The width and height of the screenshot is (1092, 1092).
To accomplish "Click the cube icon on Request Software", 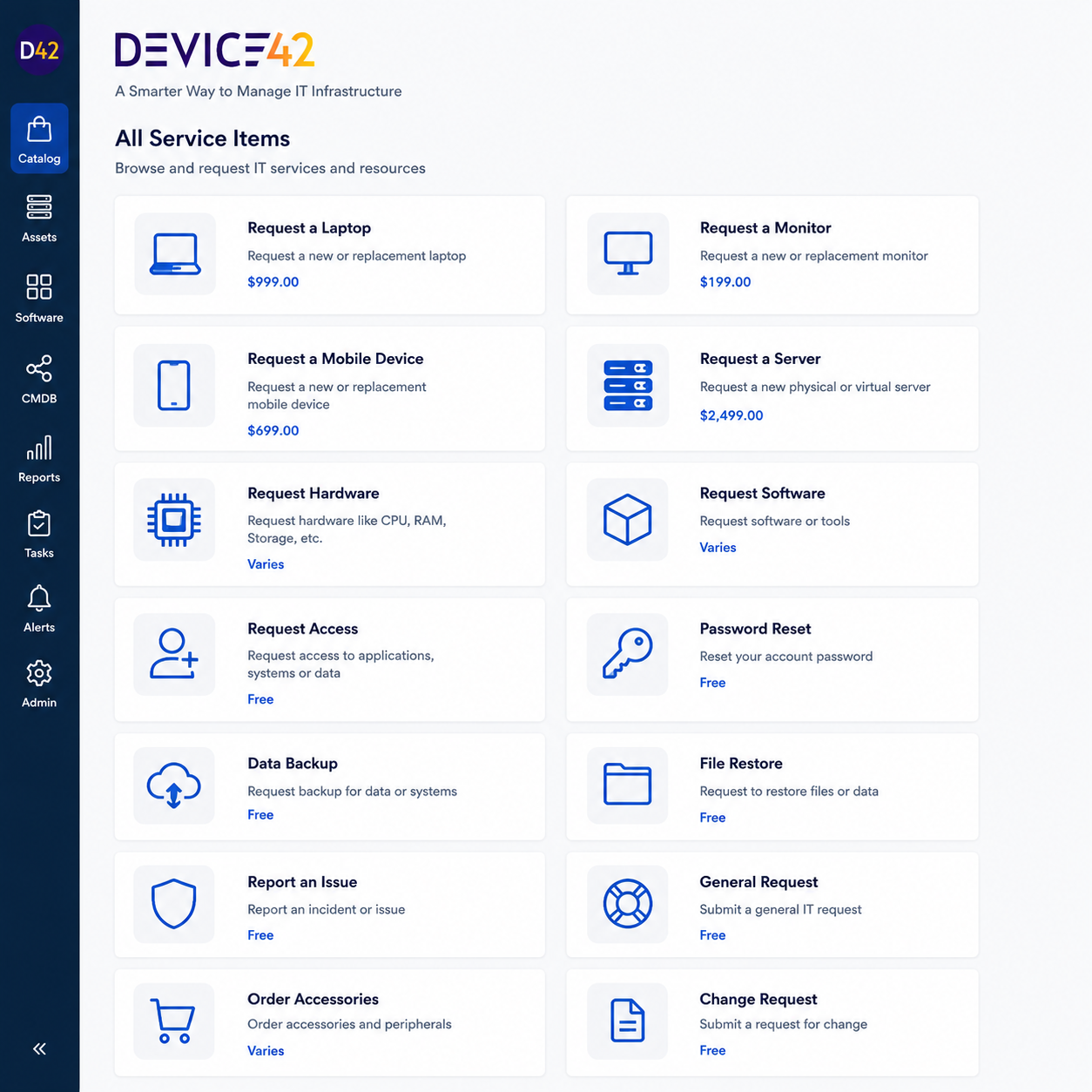I will click(x=628, y=520).
